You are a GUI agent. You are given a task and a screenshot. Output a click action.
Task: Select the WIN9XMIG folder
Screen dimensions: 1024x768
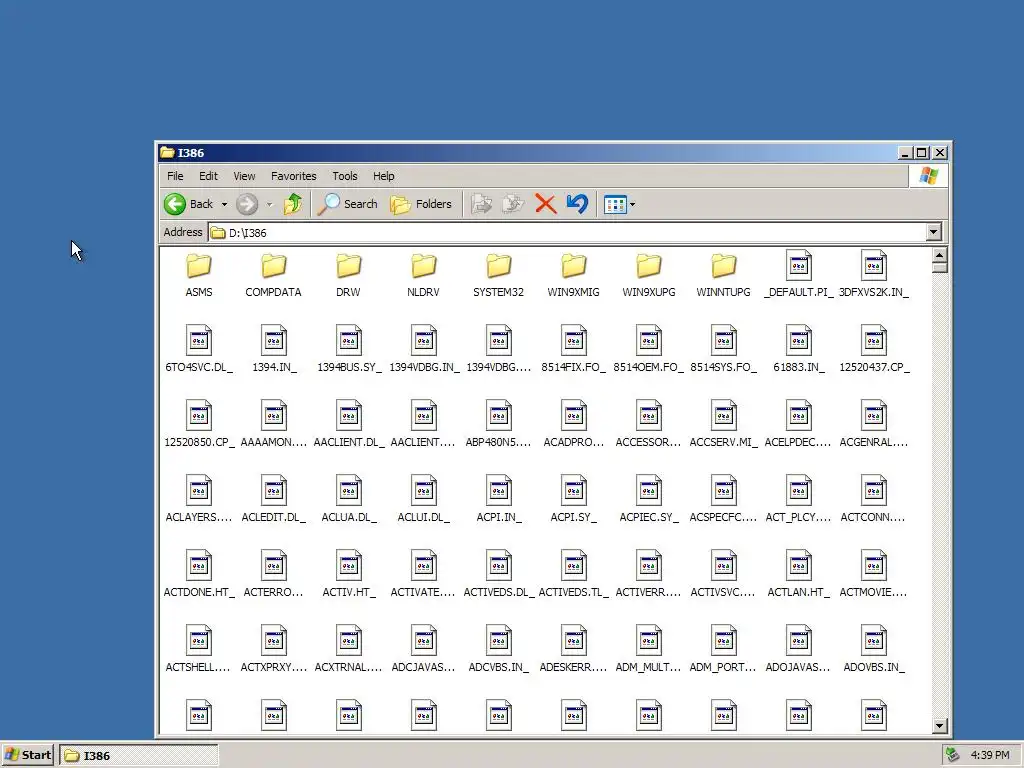(573, 275)
